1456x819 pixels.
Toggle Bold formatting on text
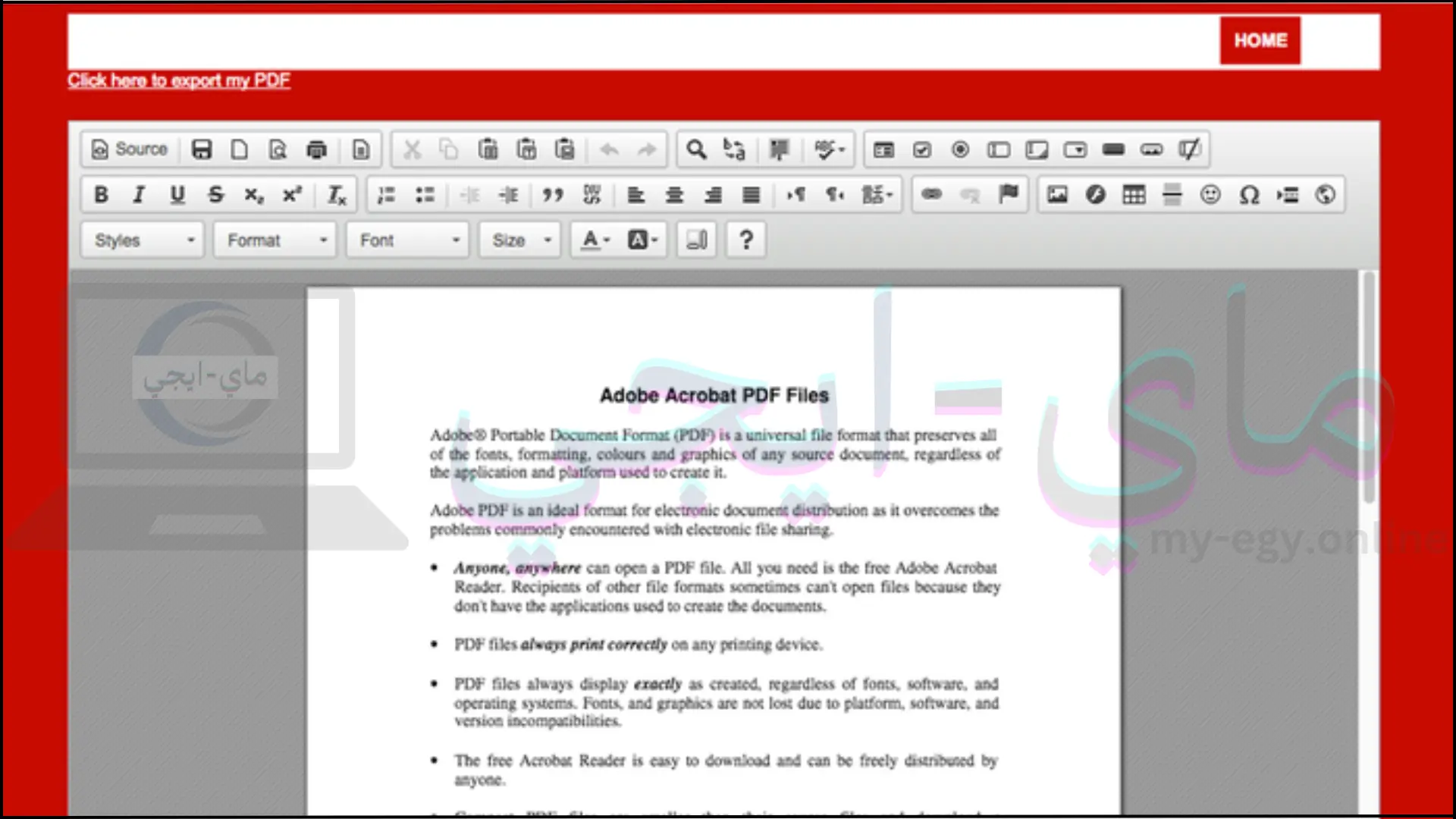pyautogui.click(x=100, y=195)
